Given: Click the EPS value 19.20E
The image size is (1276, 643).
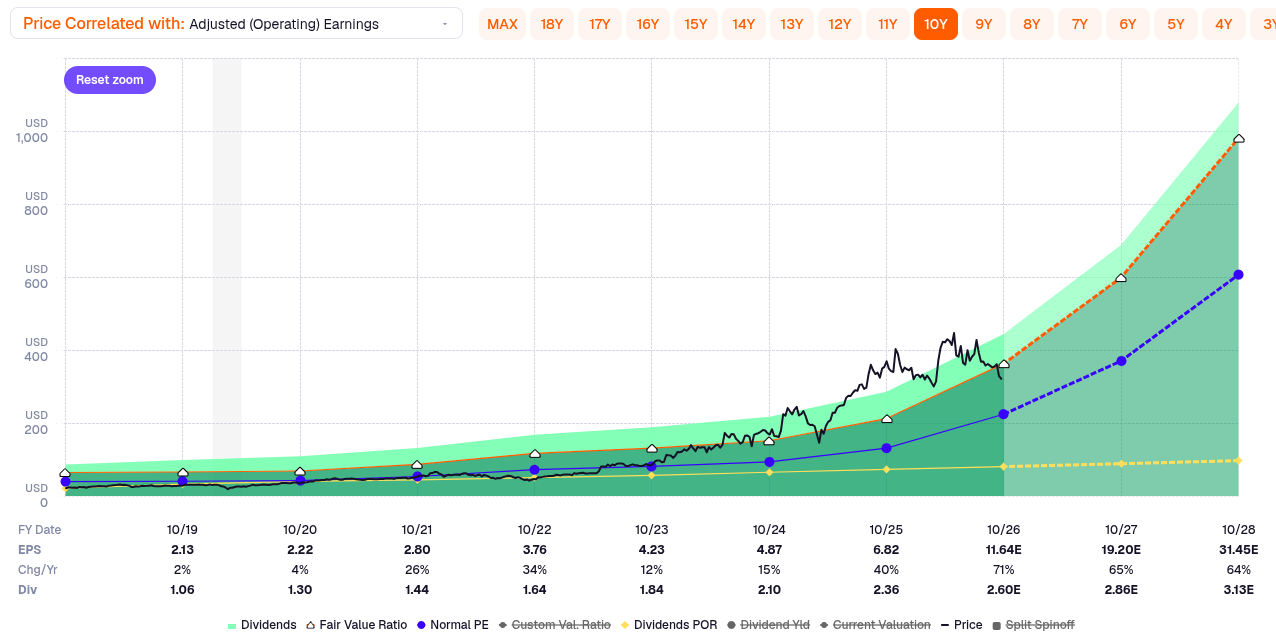Looking at the screenshot, I should (x=1121, y=549).
